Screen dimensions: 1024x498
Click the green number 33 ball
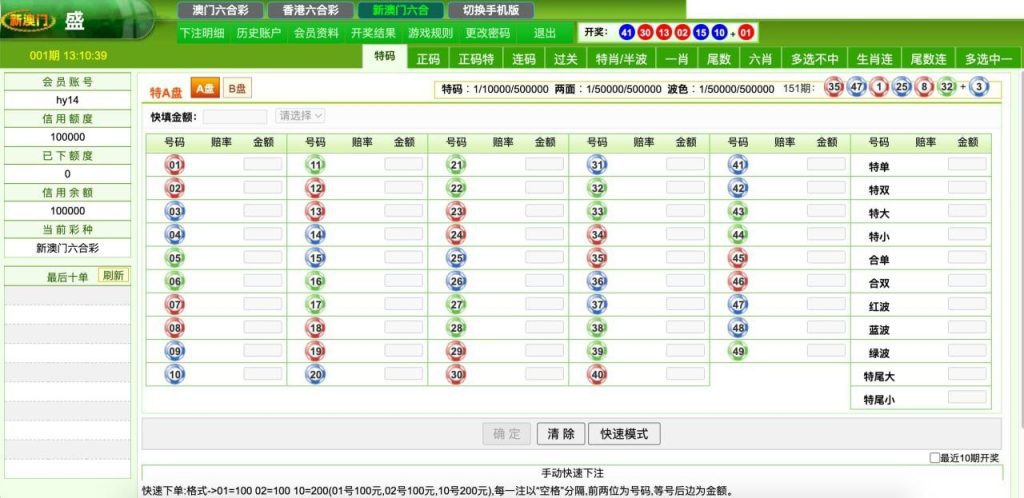click(598, 212)
